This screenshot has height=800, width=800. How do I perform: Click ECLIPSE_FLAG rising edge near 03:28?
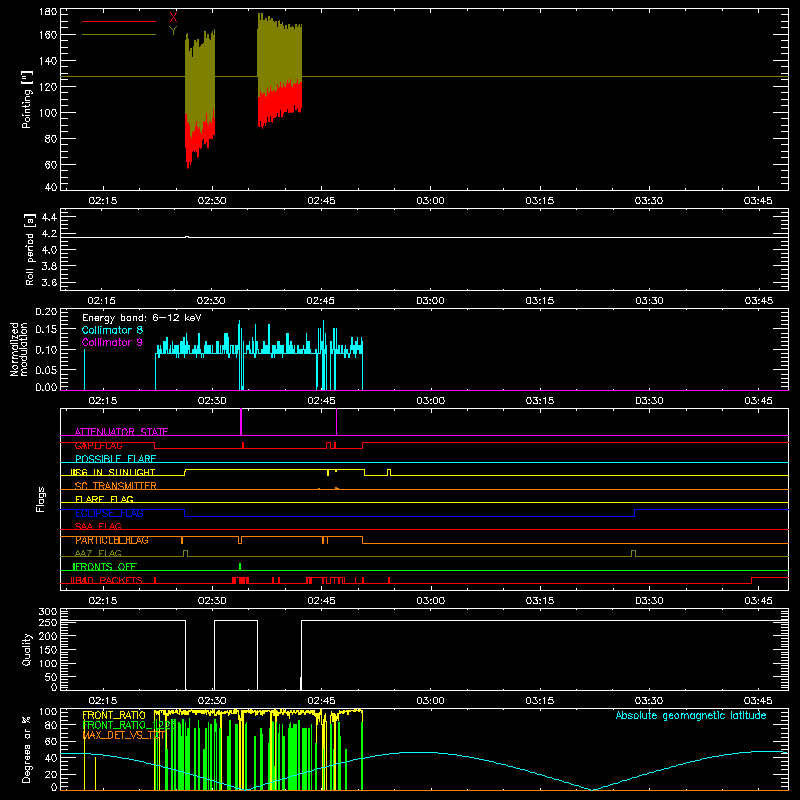click(x=634, y=513)
